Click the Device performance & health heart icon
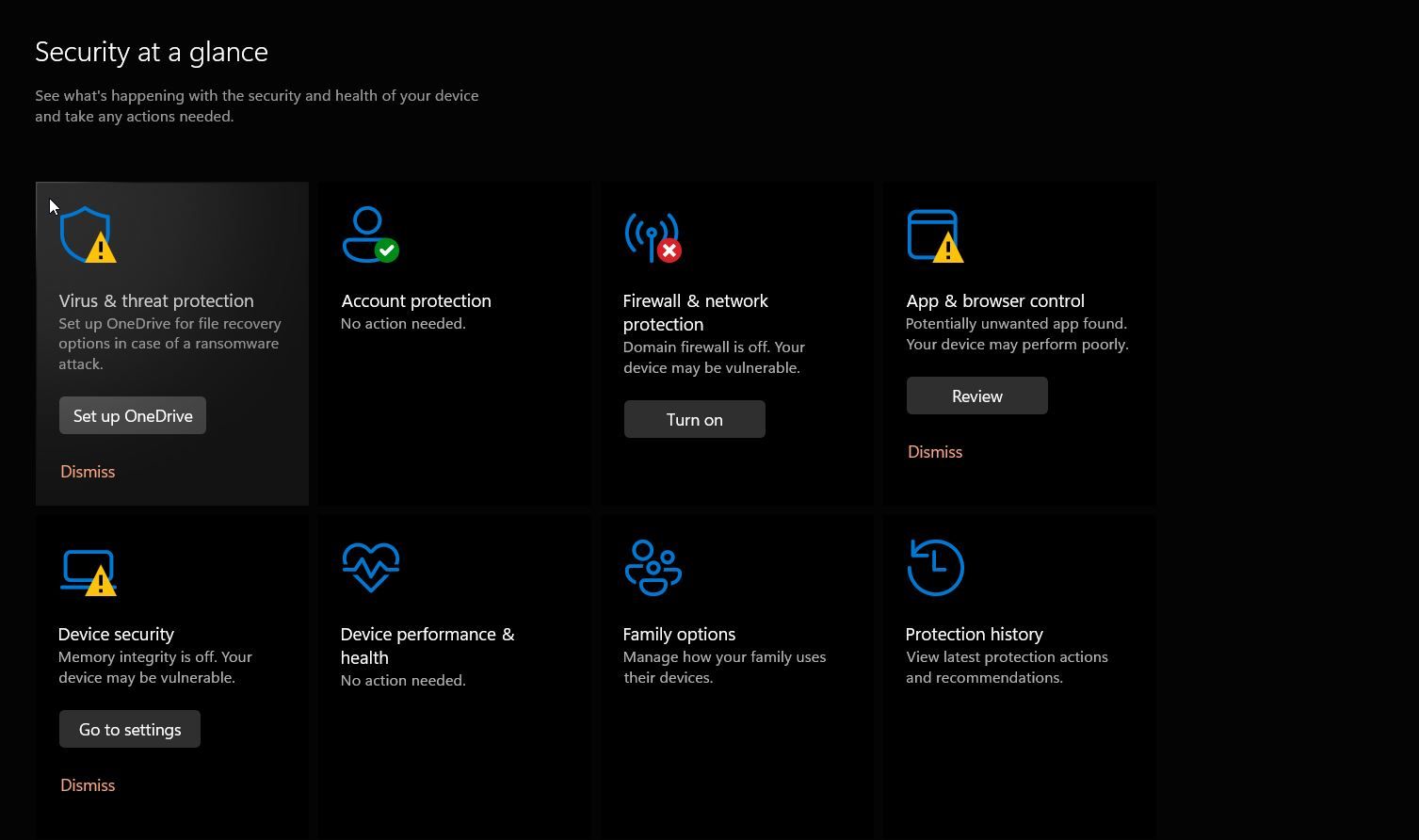1419x840 pixels. pyautogui.click(x=370, y=567)
